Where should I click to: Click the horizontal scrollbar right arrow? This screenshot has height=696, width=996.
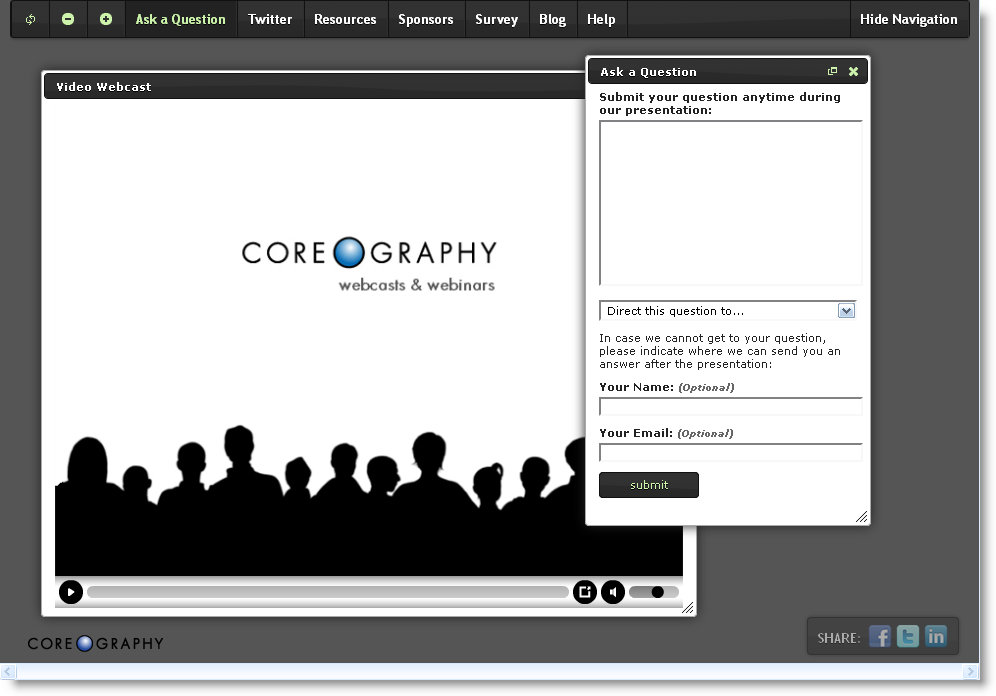(971, 671)
